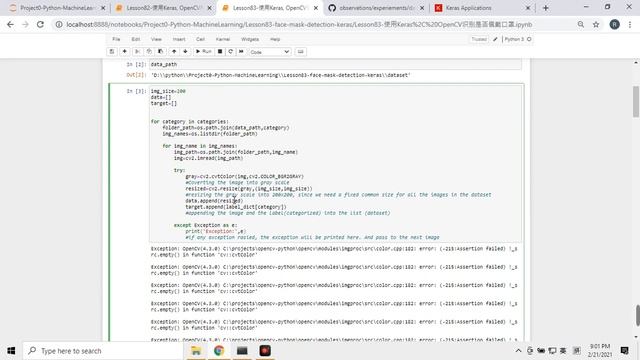Open the Cell menu in Jupyter
The width and height of the screenshot is (640, 360).
(x=200, y=39)
